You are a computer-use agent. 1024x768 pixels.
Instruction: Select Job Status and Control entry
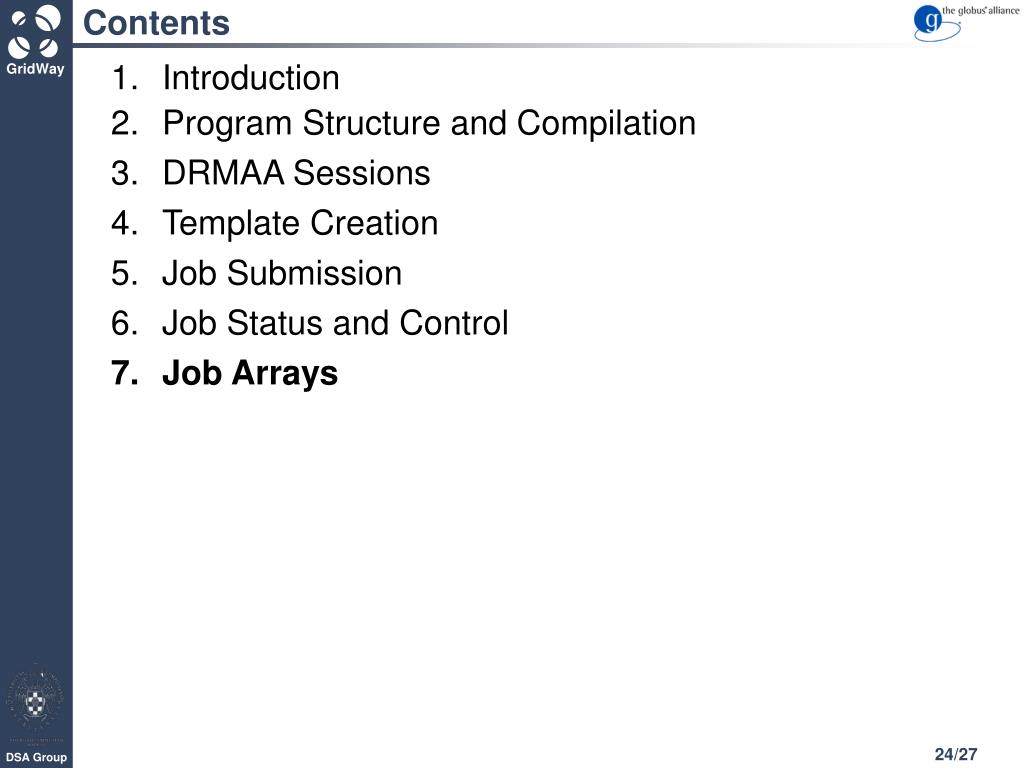tap(335, 323)
